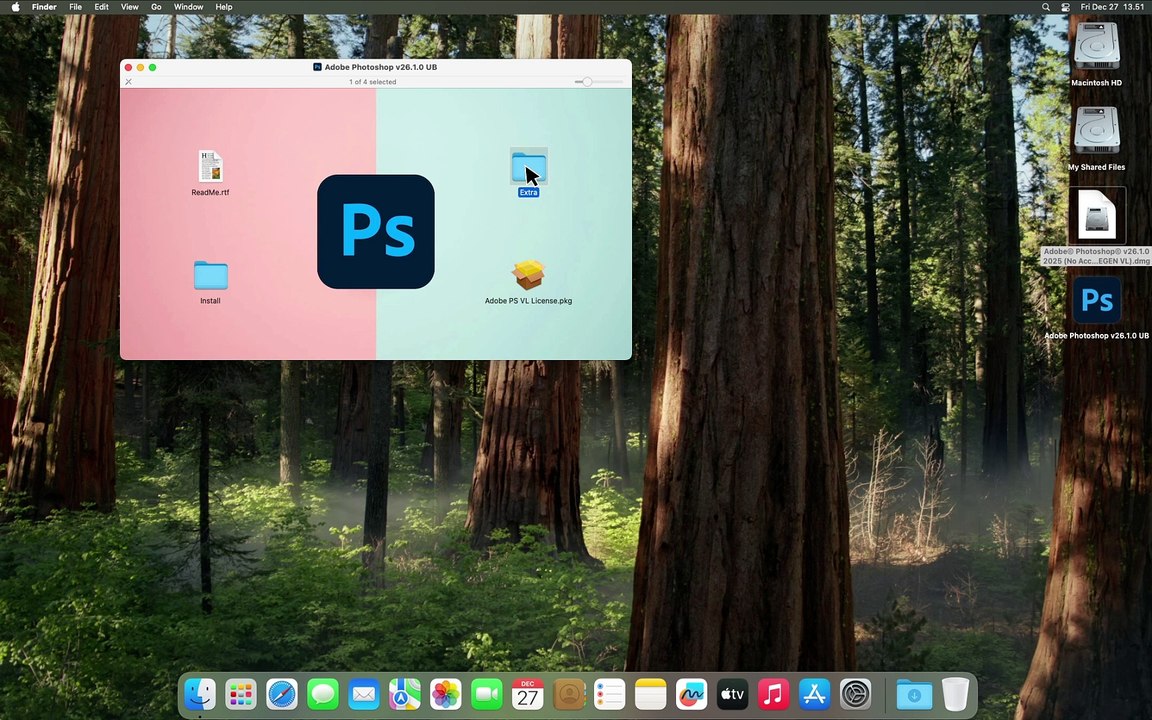The width and height of the screenshot is (1152, 720).
Task: Open Adobe Photoshop v26.1.0 UB mounted volume
Action: [x=1096, y=300]
